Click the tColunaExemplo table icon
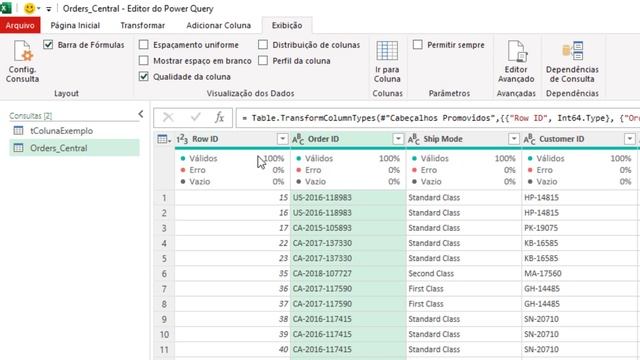Viewport: 640px width, 360px height. click(18, 131)
